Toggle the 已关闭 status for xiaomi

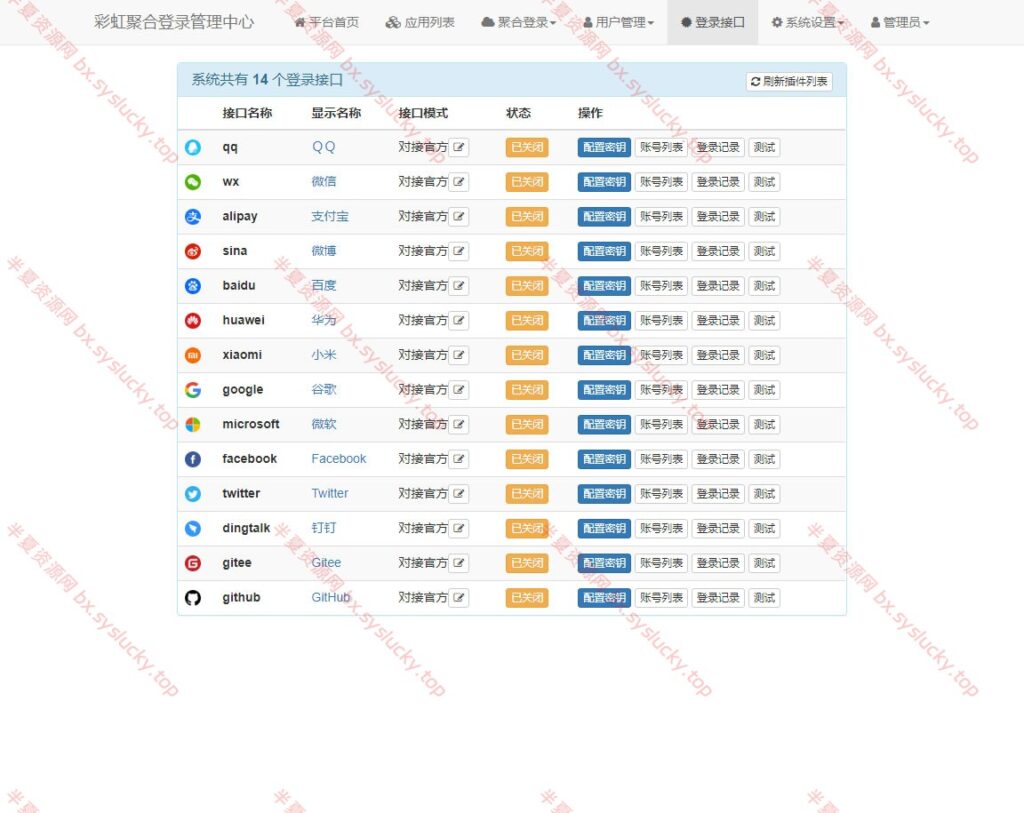[527, 355]
